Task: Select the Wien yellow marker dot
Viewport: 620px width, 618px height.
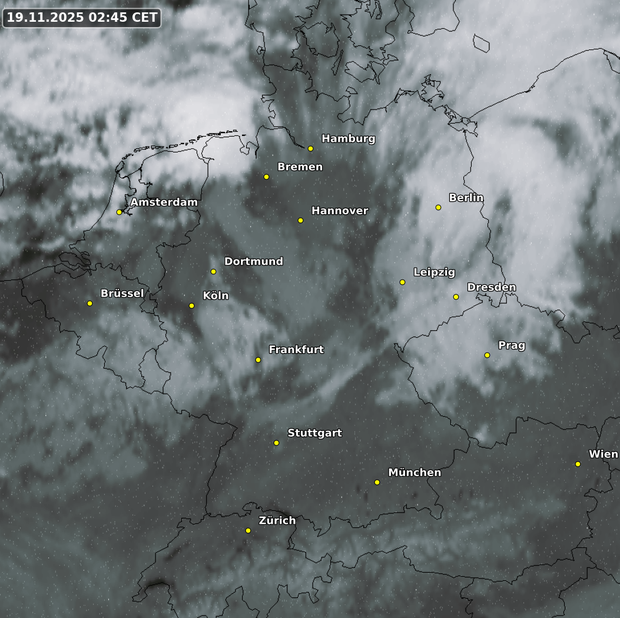Action: tap(578, 464)
